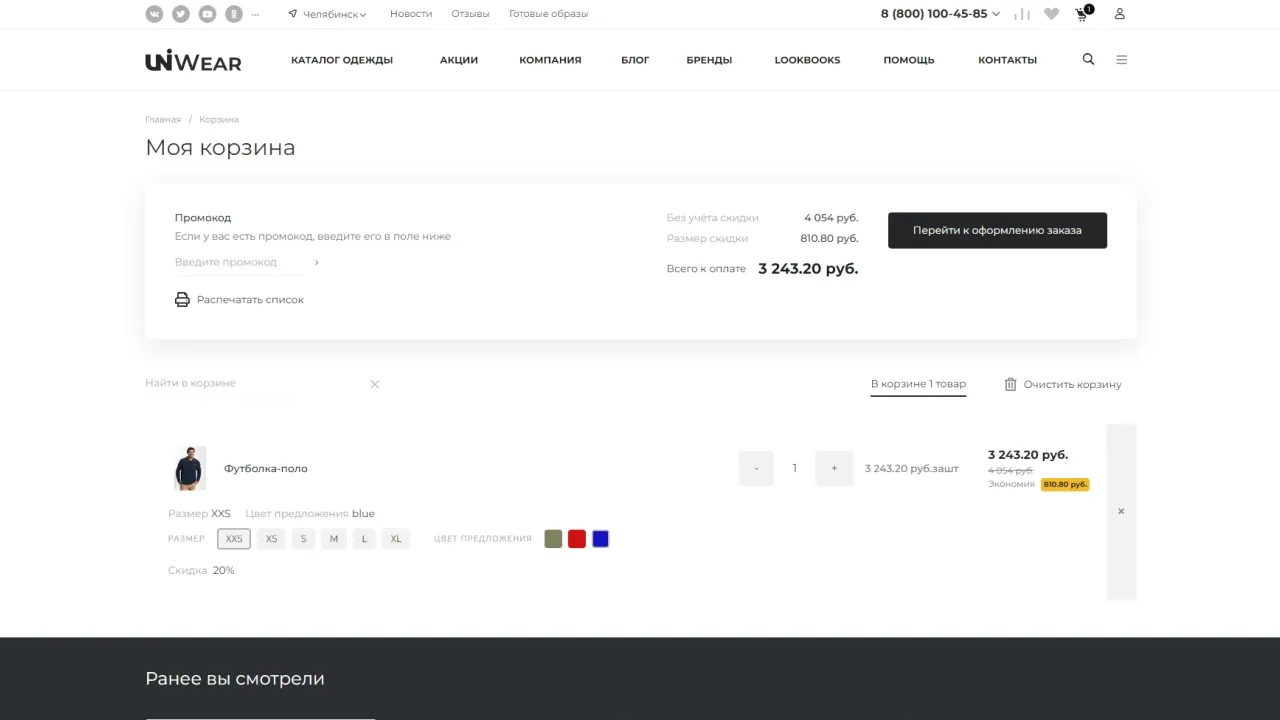1280x720 pixels.
Task: Open the Акции menu item
Action: point(459,60)
